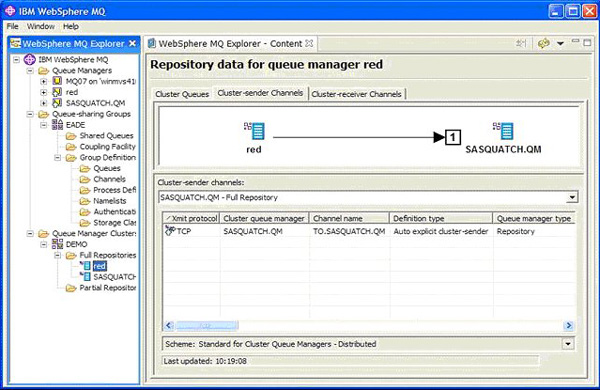This screenshot has height=390, width=600.
Task: Open the Help menu
Action: 71,26
